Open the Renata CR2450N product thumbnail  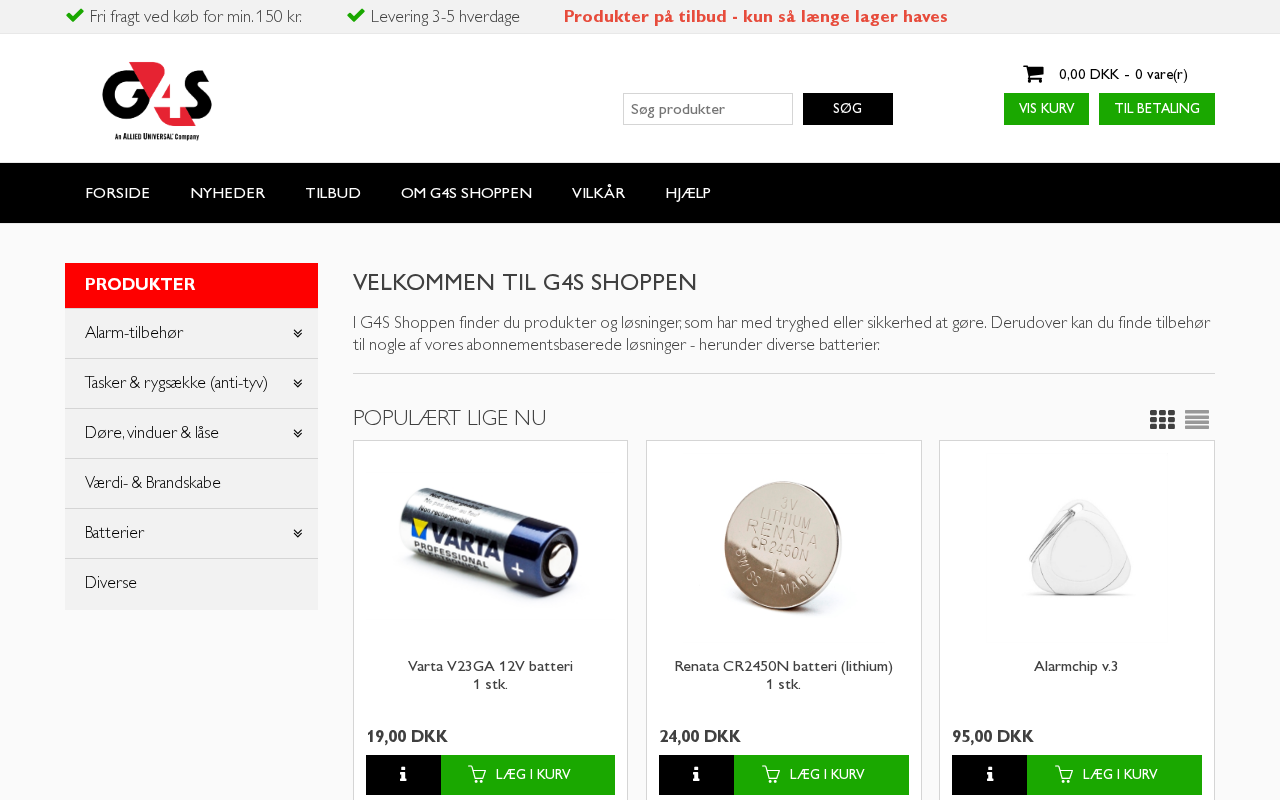click(784, 546)
